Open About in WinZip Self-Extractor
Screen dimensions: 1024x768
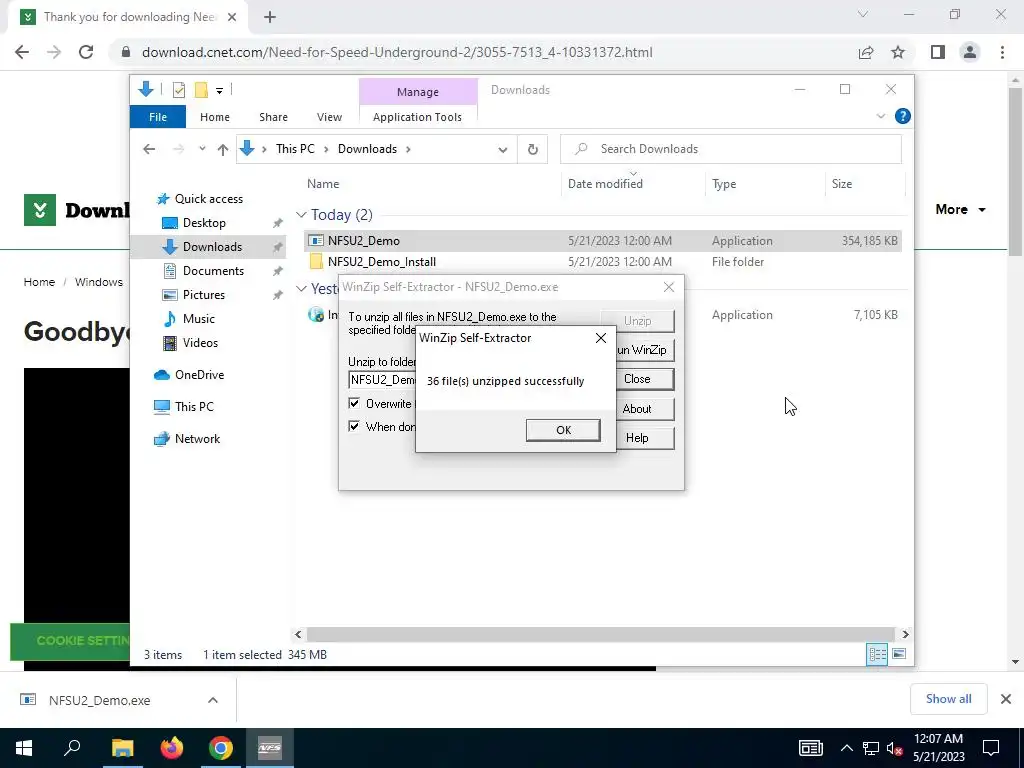click(x=637, y=409)
